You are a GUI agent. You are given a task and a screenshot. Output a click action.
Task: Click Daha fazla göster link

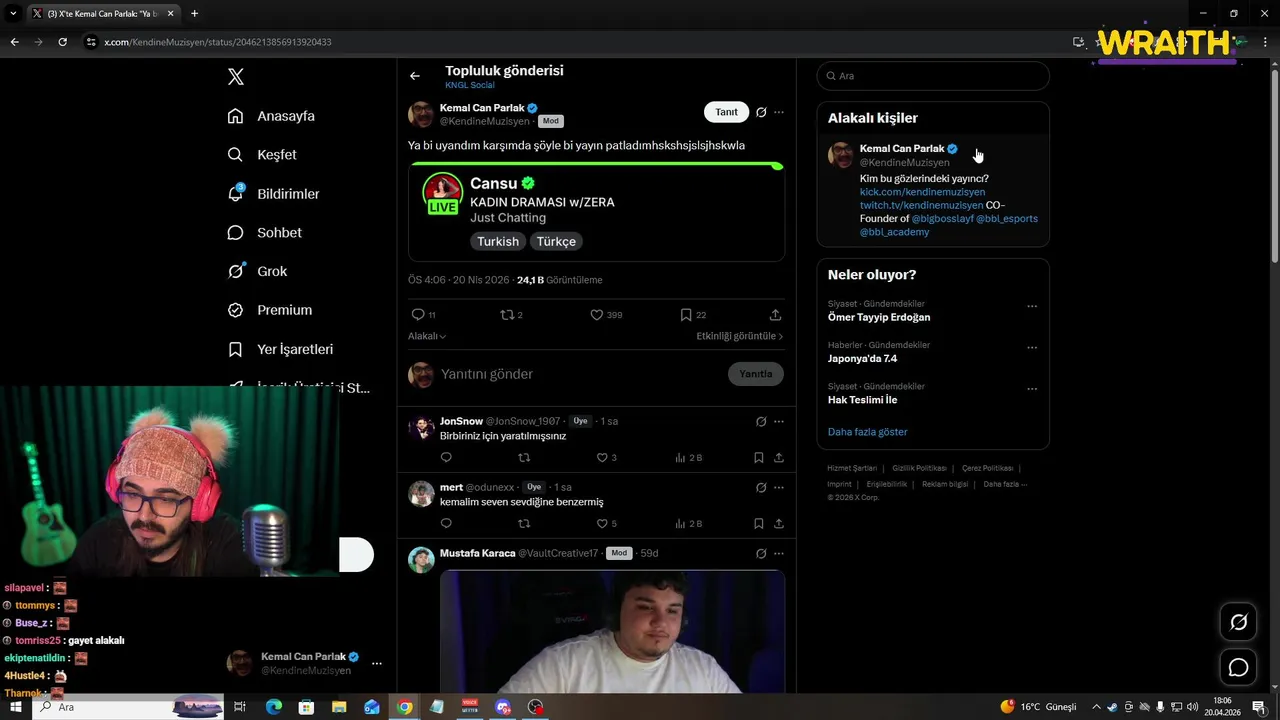pyautogui.click(x=868, y=432)
